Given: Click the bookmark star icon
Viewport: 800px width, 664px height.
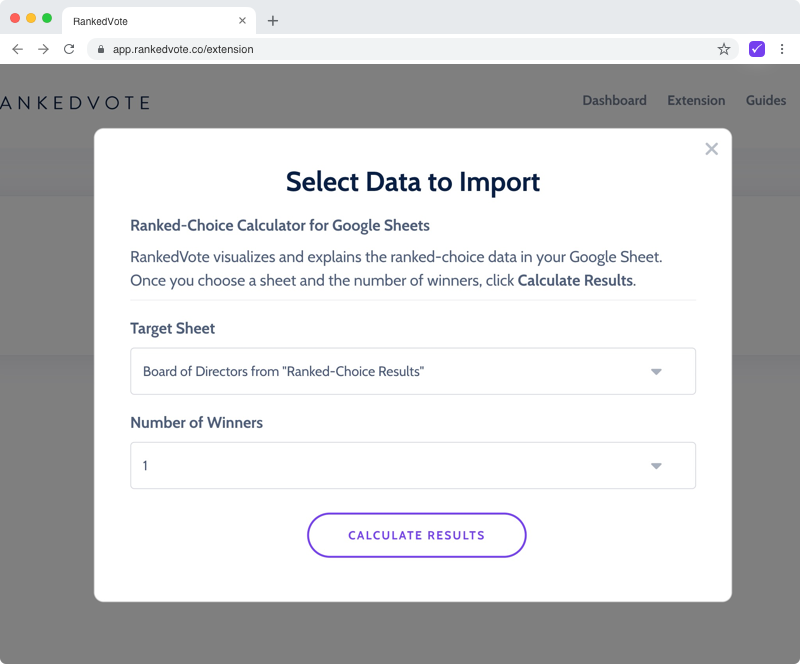Looking at the screenshot, I should point(723,48).
